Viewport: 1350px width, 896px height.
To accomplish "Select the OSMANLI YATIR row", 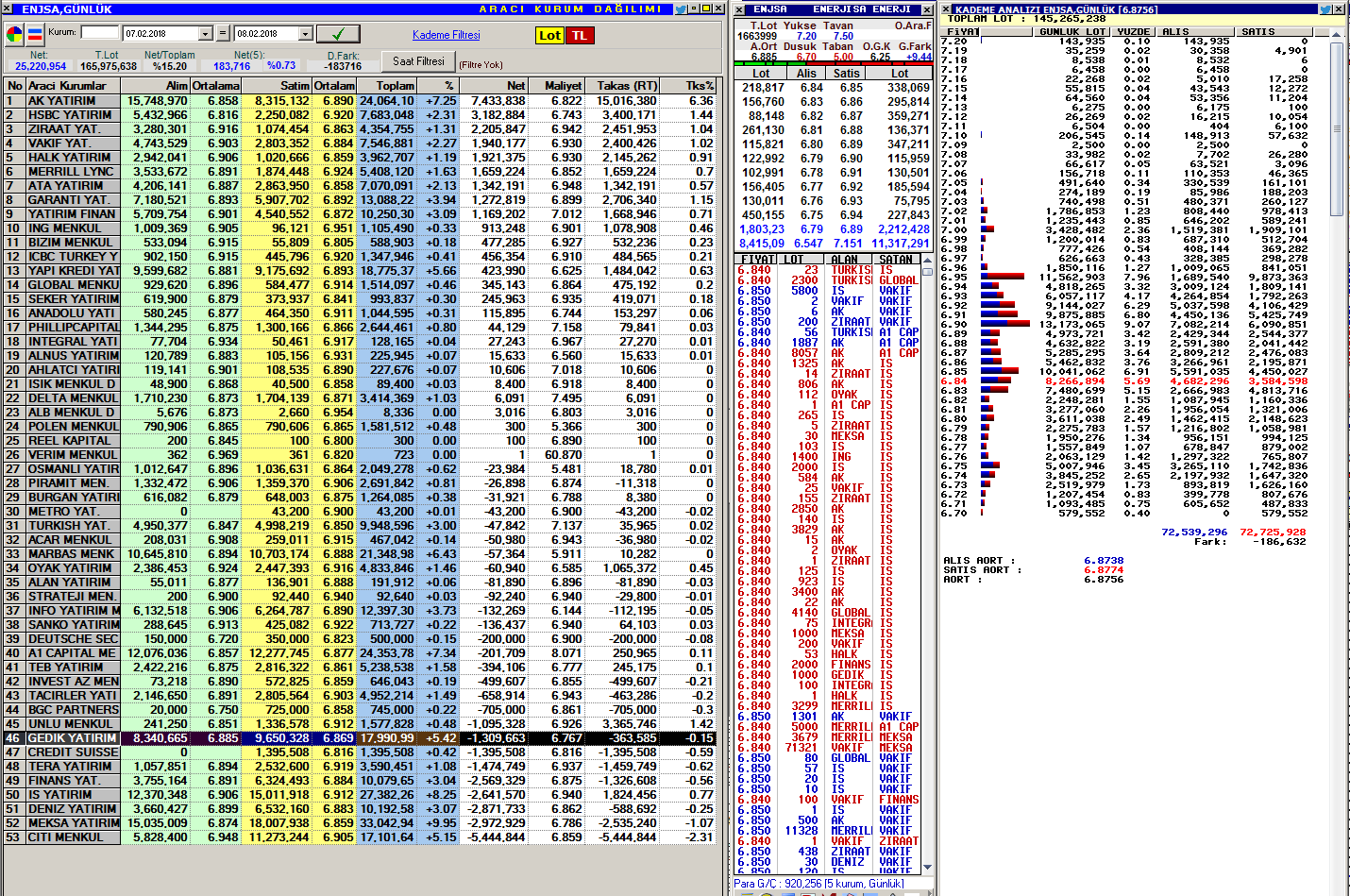I will pyautogui.click(x=361, y=468).
